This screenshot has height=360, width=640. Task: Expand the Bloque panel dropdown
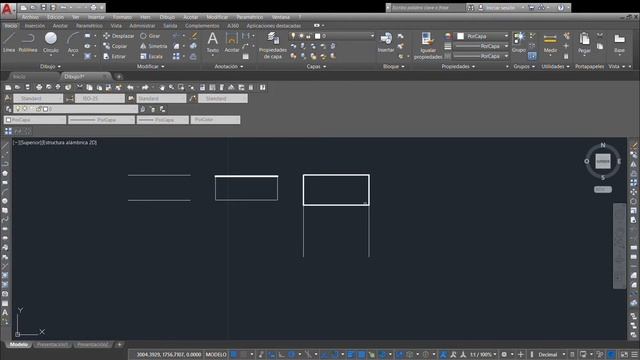coord(393,66)
